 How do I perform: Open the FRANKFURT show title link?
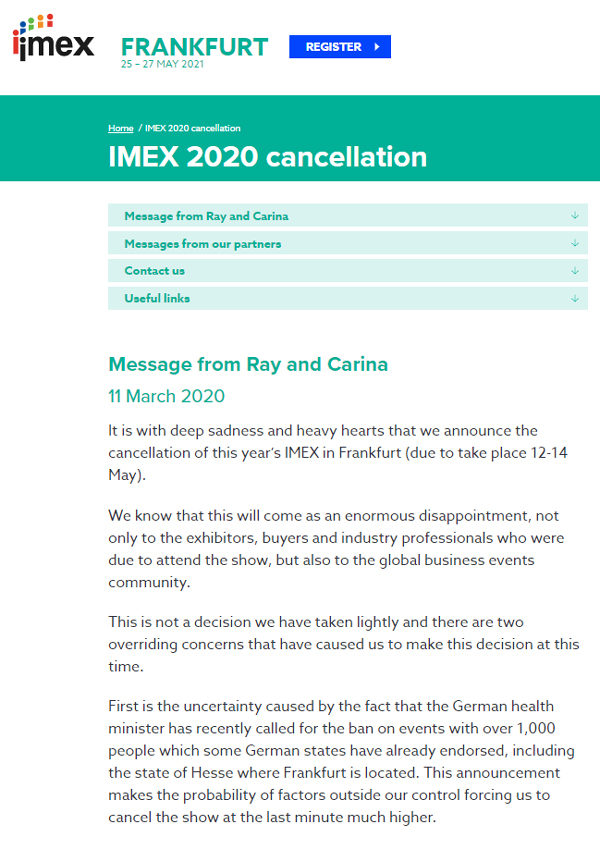pos(194,46)
